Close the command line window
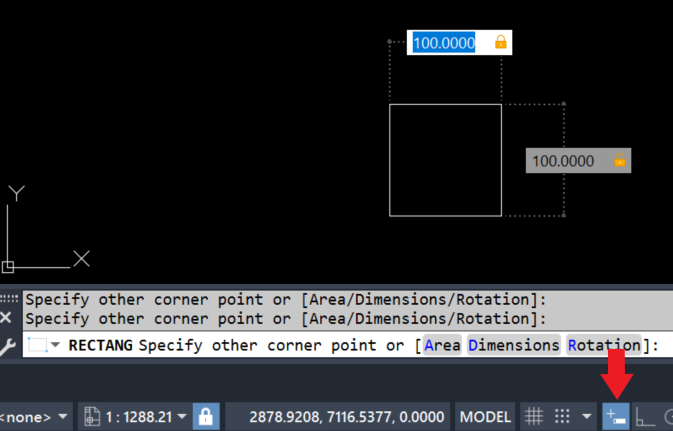The image size is (673, 431). pyautogui.click(x=6, y=318)
